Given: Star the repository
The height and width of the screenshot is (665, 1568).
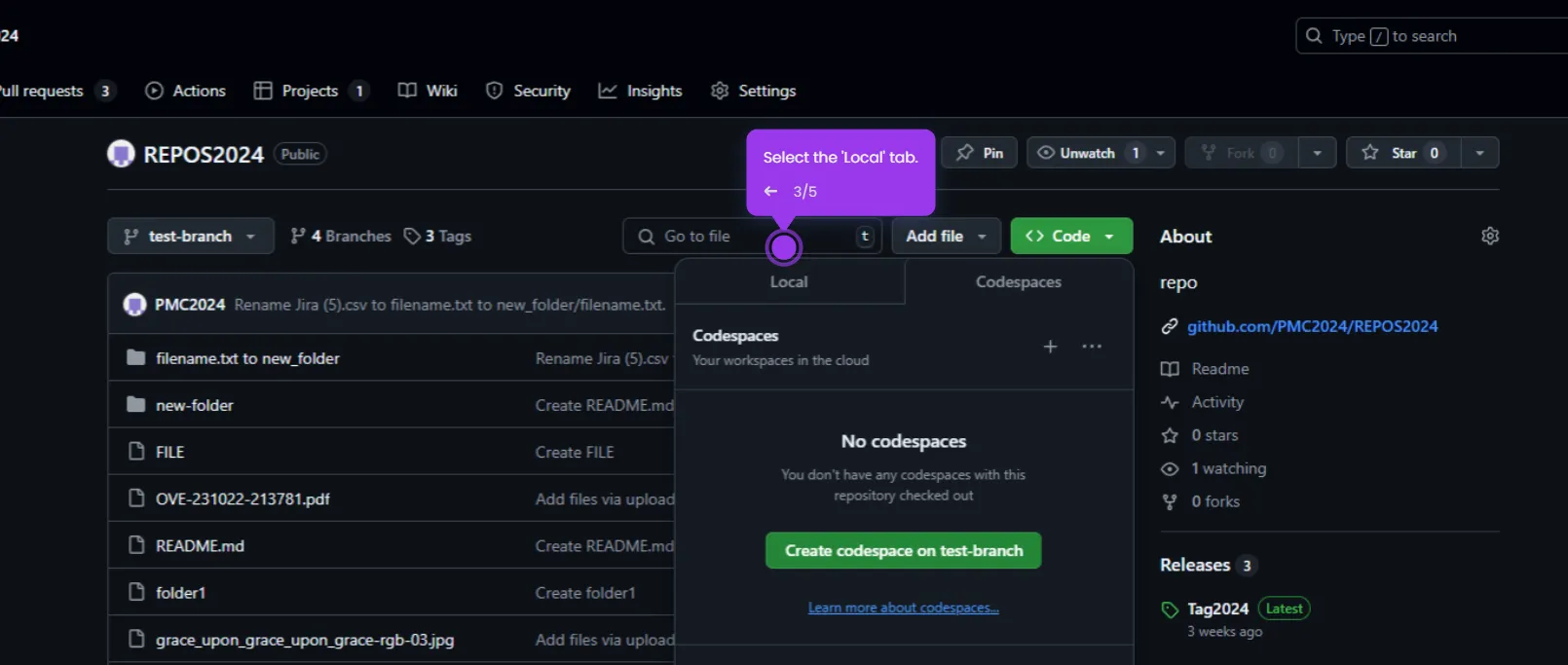Looking at the screenshot, I should click(1402, 153).
